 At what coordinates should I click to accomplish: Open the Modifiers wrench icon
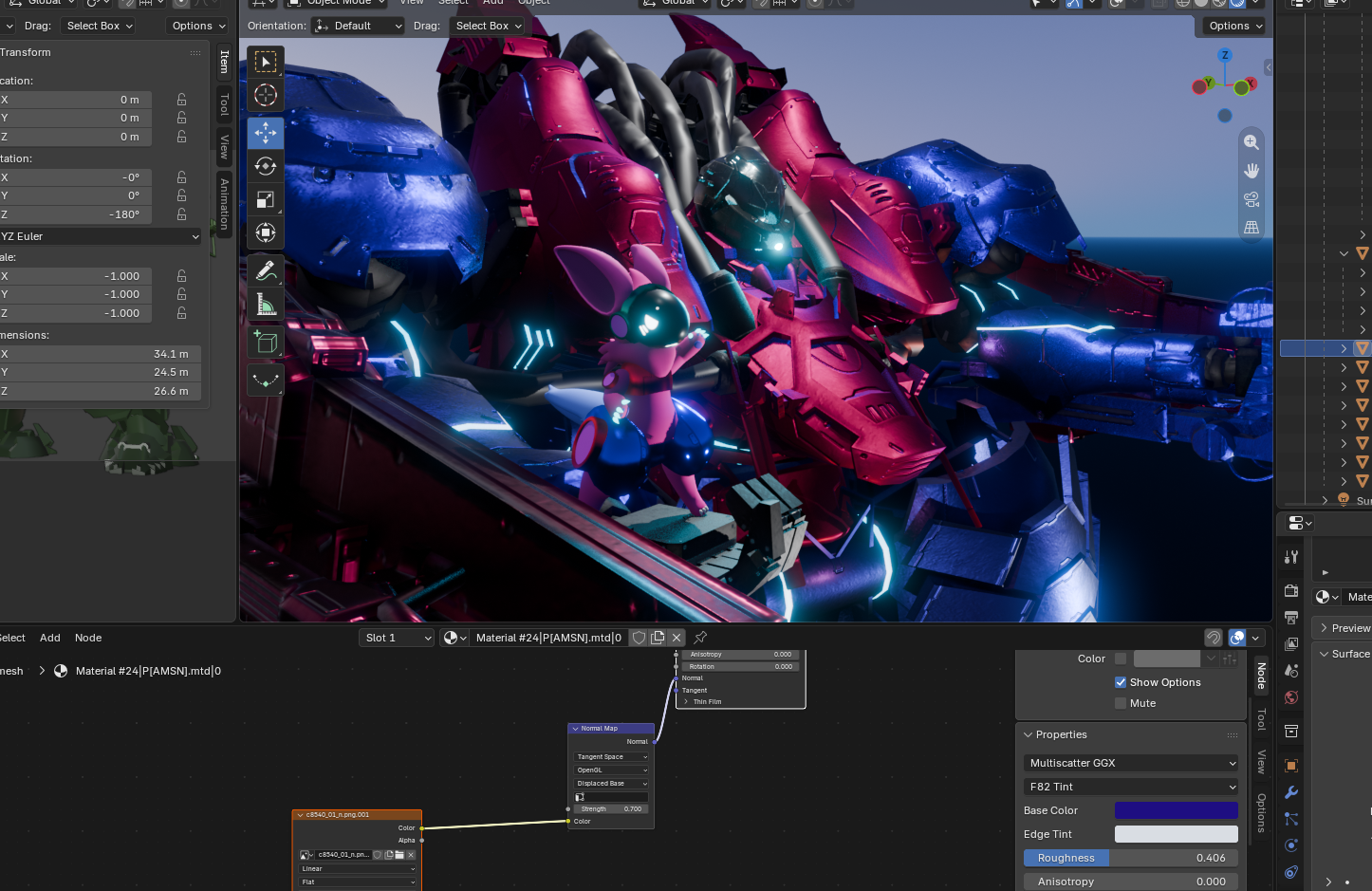coord(1291,792)
